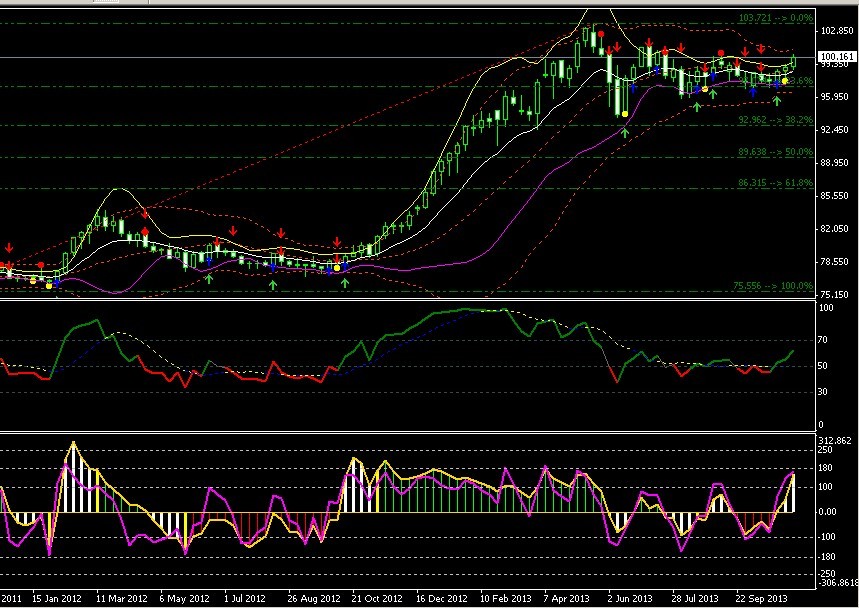The height and width of the screenshot is (608, 859).
Task: Click the -180 level on CCI scale
Action: point(826,558)
